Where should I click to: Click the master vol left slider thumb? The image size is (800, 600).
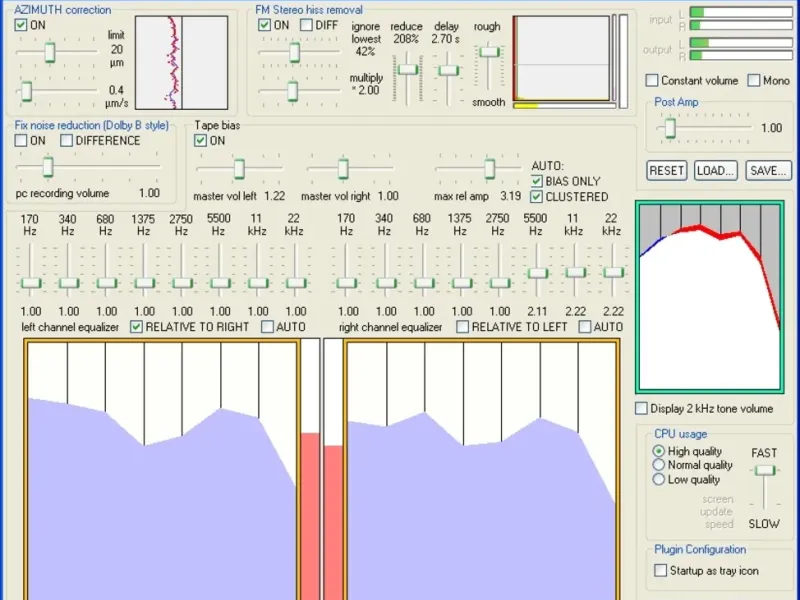pos(238,168)
